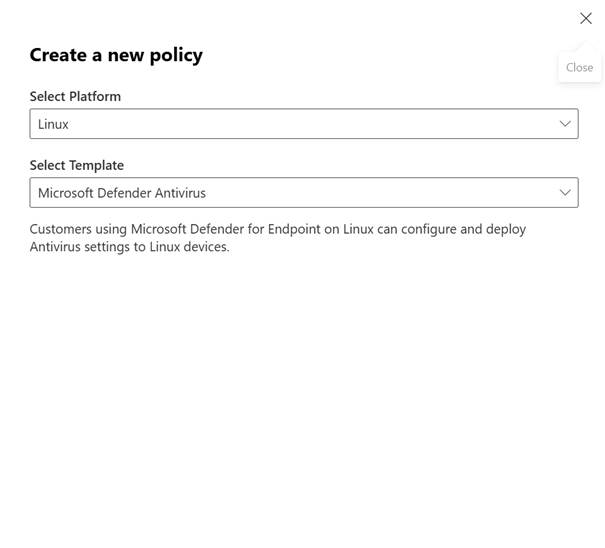Open the Select Template dropdown
The width and height of the screenshot is (605, 548).
[x=304, y=193]
